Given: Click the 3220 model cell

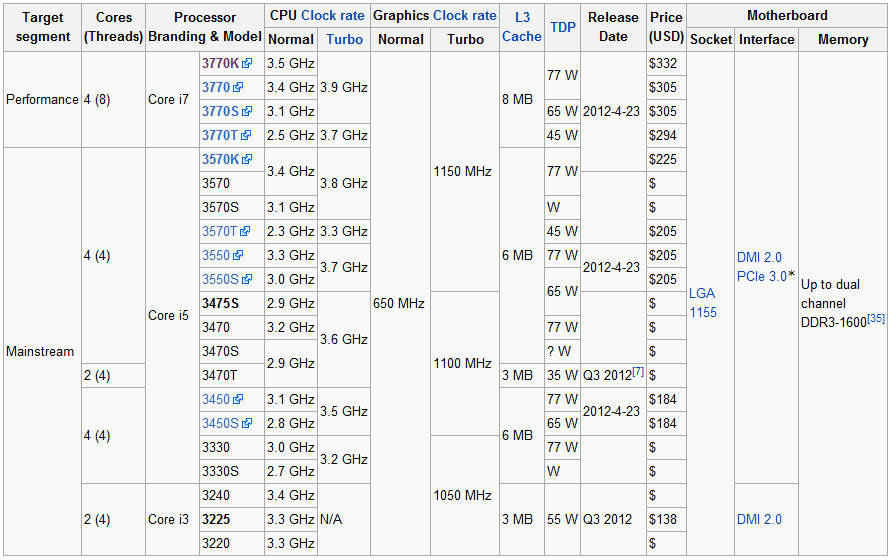Looking at the screenshot, I should click(x=232, y=543).
